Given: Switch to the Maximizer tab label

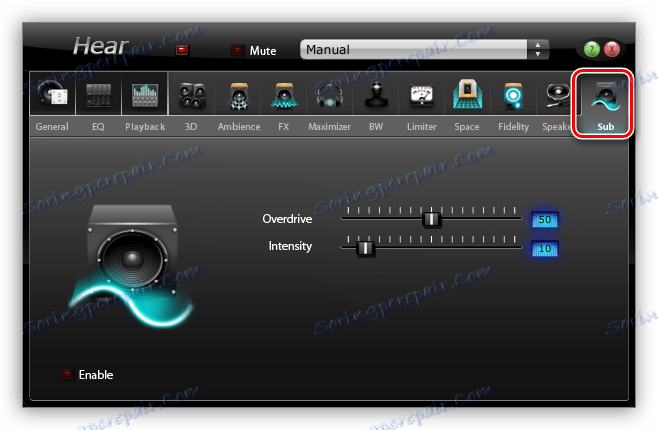Looking at the screenshot, I should [329, 127].
